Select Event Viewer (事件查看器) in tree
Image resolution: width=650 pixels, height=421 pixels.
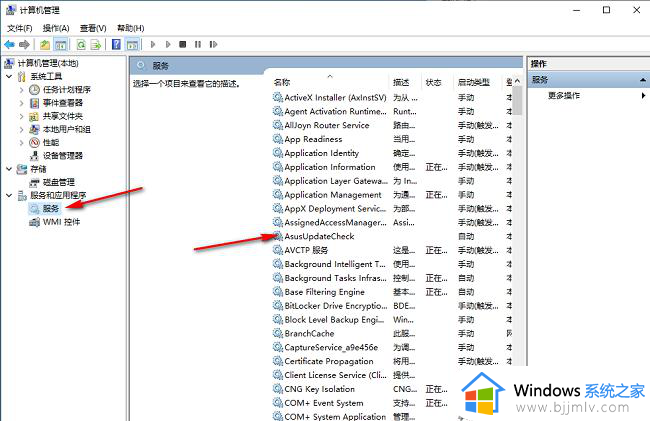63,103
